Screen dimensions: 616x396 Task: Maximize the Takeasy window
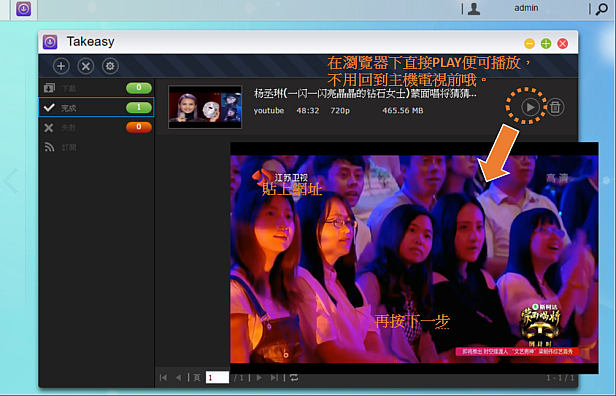click(x=546, y=44)
